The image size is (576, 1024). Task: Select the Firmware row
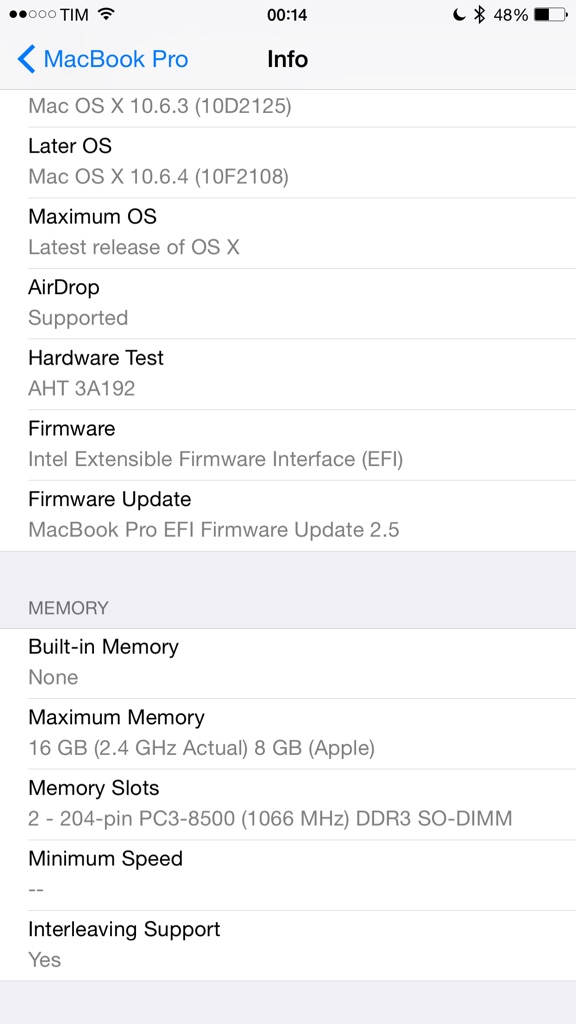[x=288, y=445]
